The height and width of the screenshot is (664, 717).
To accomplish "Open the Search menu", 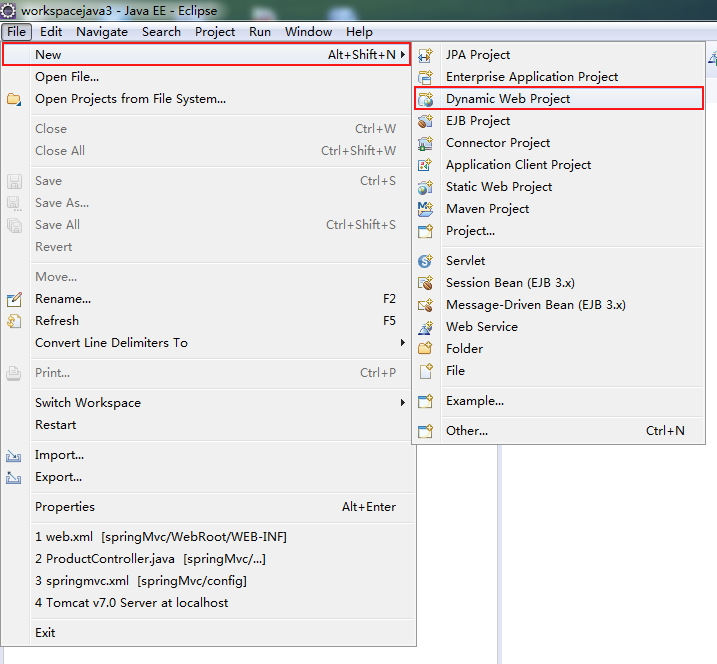I will (161, 32).
